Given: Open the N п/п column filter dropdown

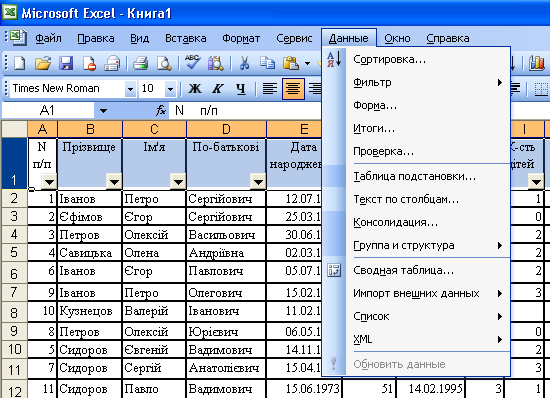Looking at the screenshot, I should (49, 182).
